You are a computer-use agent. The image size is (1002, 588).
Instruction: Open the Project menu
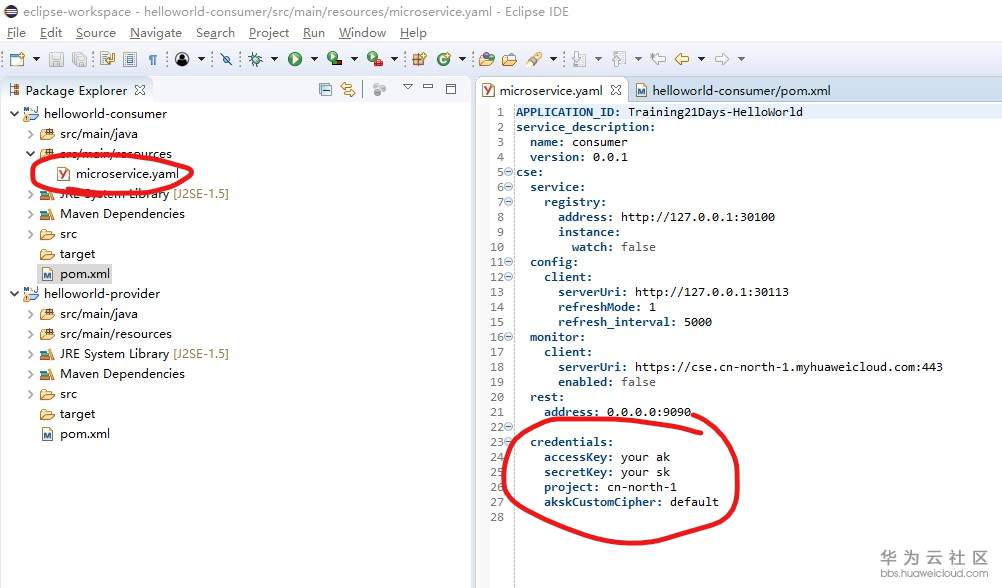(268, 33)
